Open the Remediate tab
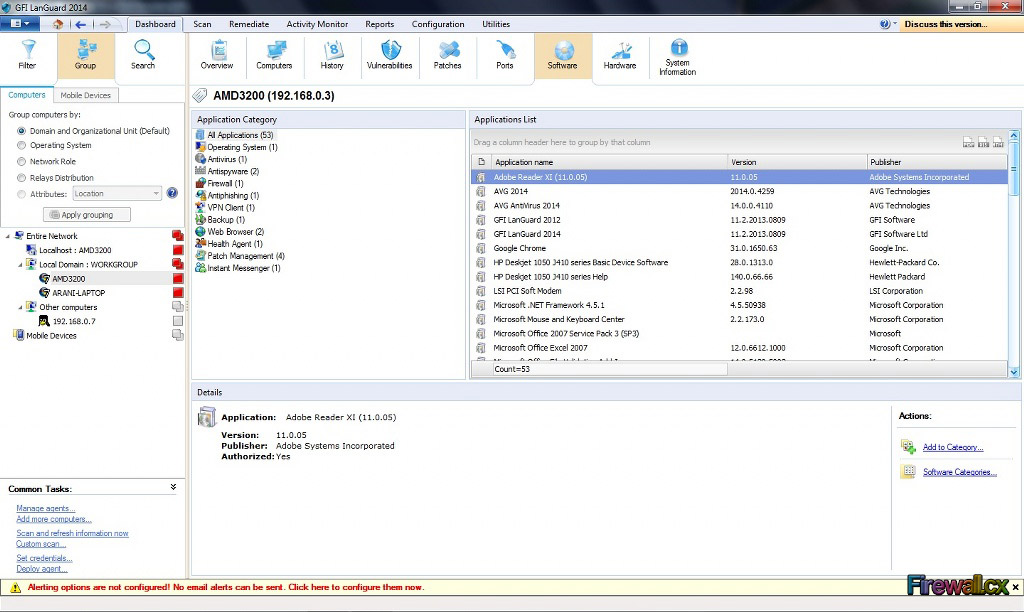Screen dimensions: 1024x612 point(249,24)
